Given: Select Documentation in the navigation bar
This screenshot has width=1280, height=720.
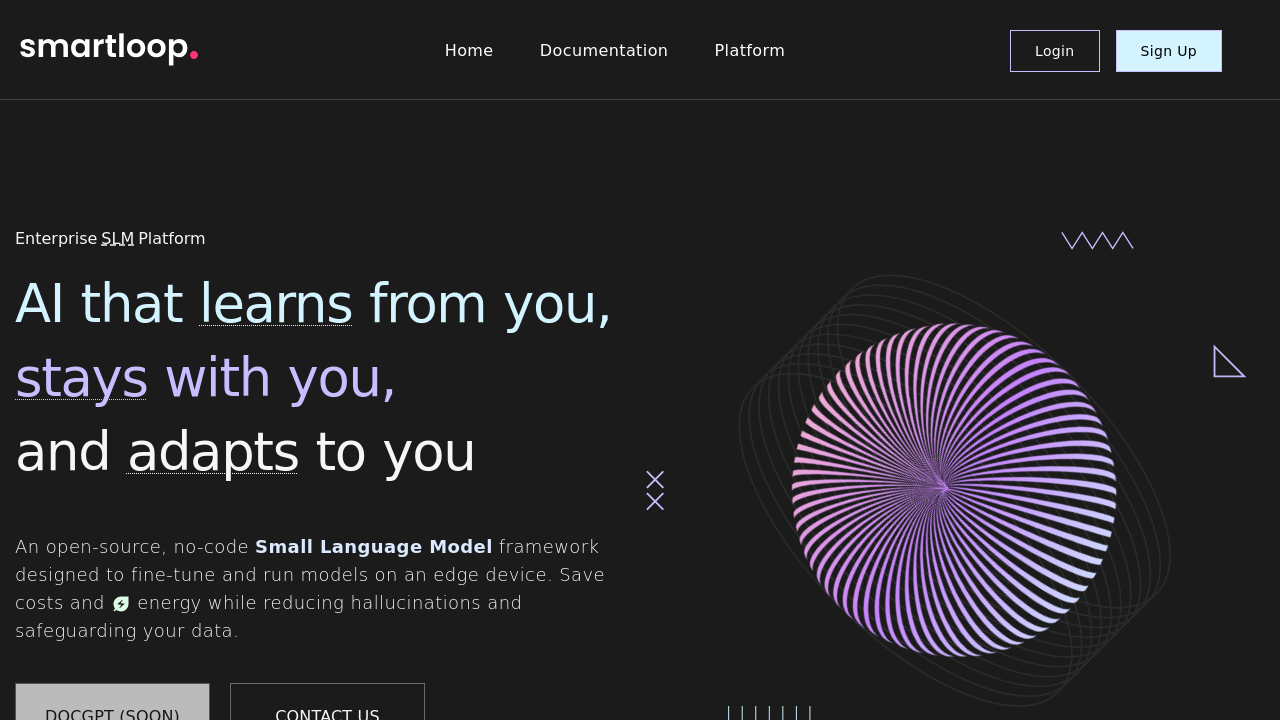Looking at the screenshot, I should (604, 50).
